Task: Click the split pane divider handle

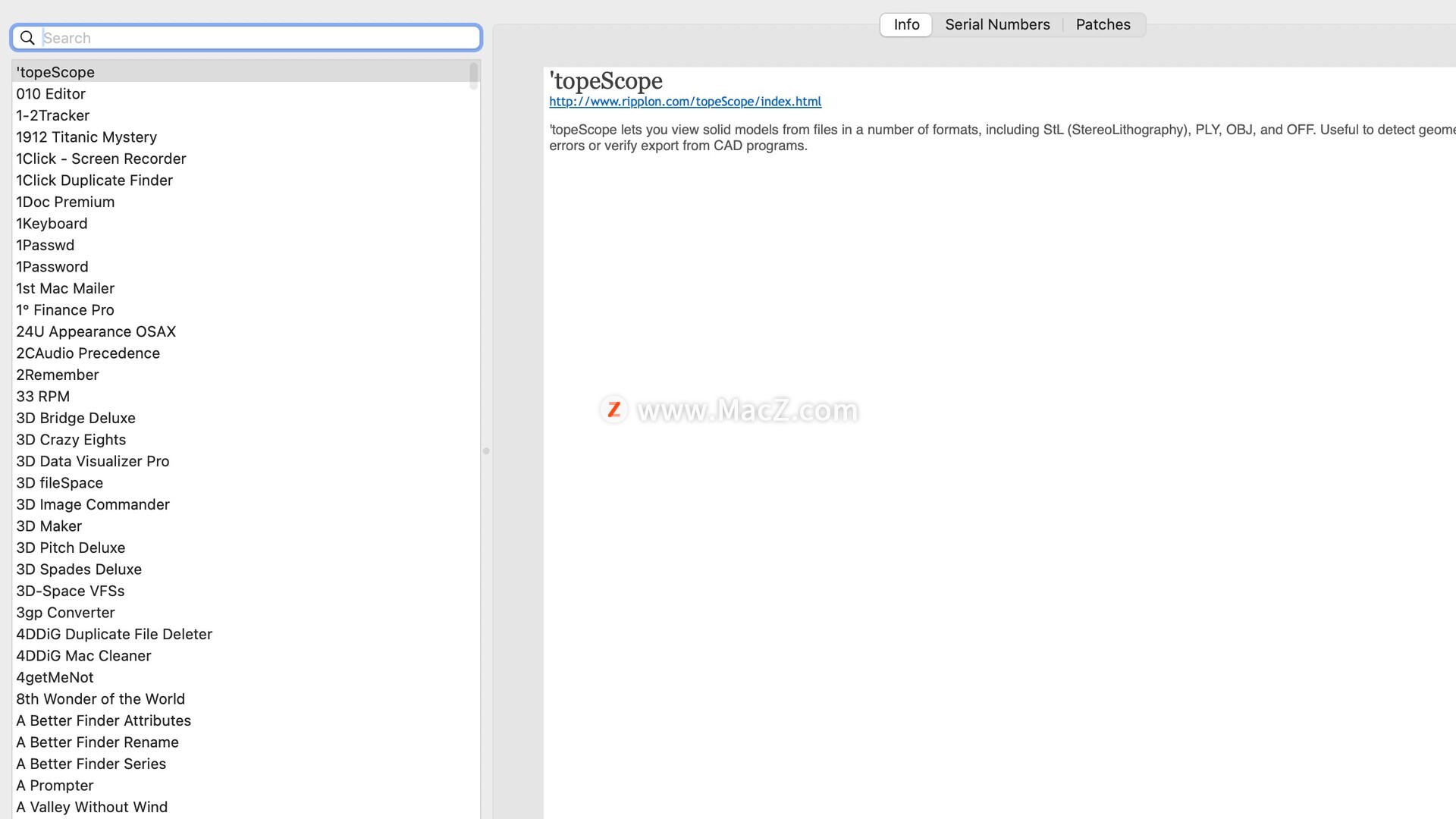Action: point(486,451)
